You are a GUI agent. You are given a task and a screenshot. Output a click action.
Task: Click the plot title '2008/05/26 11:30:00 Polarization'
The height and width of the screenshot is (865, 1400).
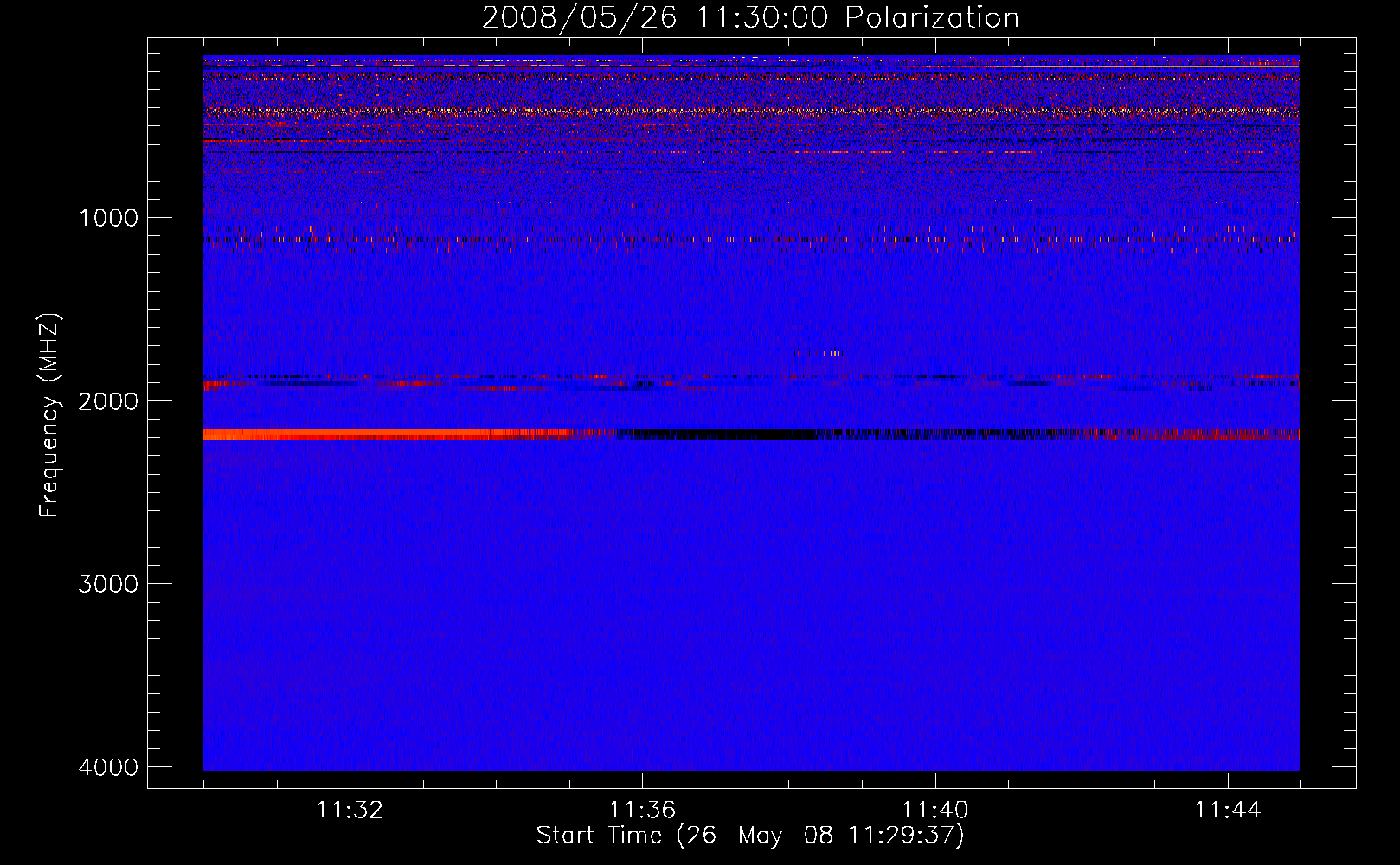[750, 17]
